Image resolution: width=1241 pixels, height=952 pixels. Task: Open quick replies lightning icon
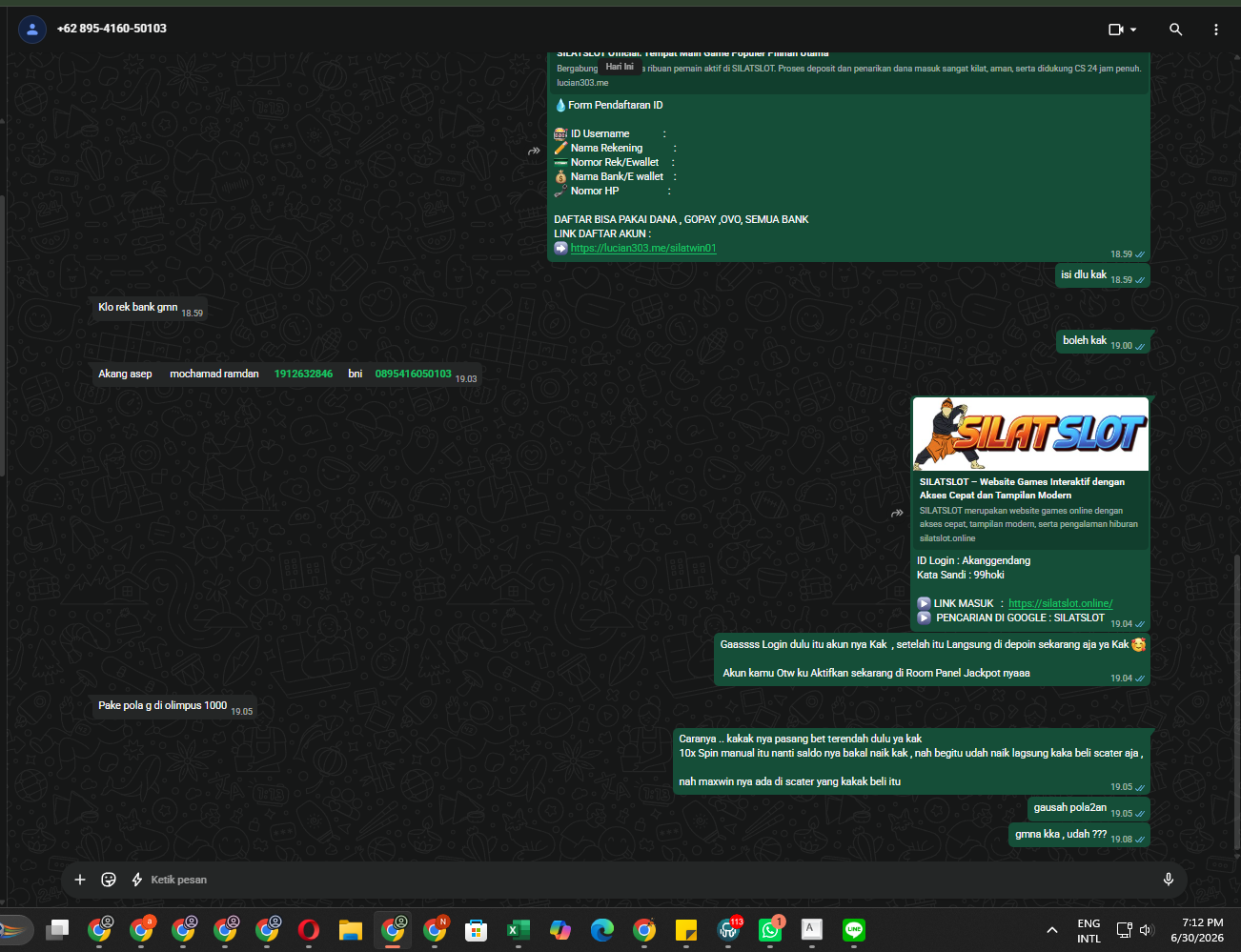click(136, 880)
